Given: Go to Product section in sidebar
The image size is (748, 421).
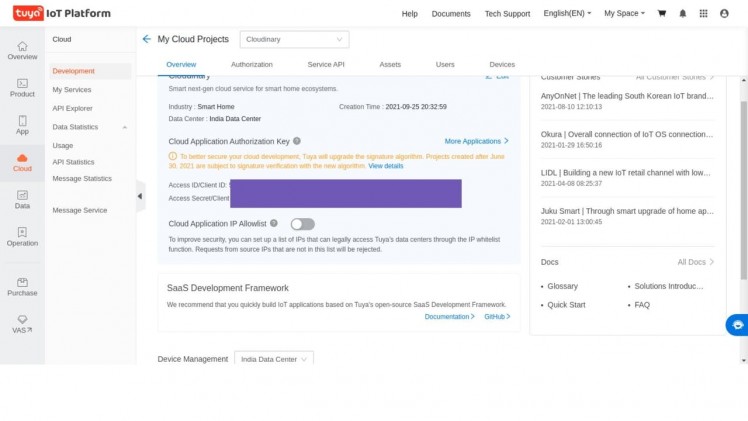Looking at the screenshot, I should [22, 87].
